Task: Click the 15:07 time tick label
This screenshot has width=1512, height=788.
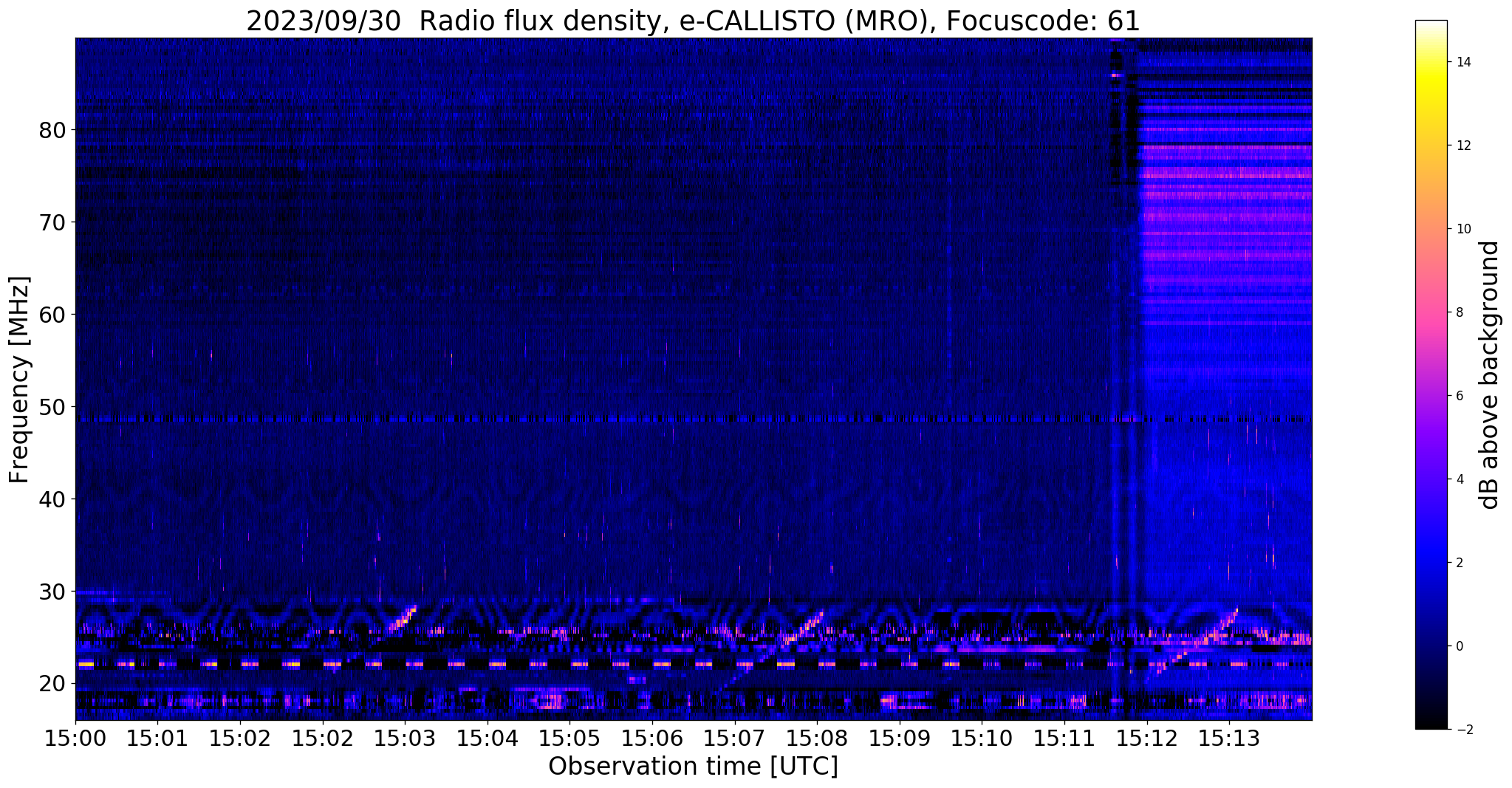Action: [x=734, y=738]
